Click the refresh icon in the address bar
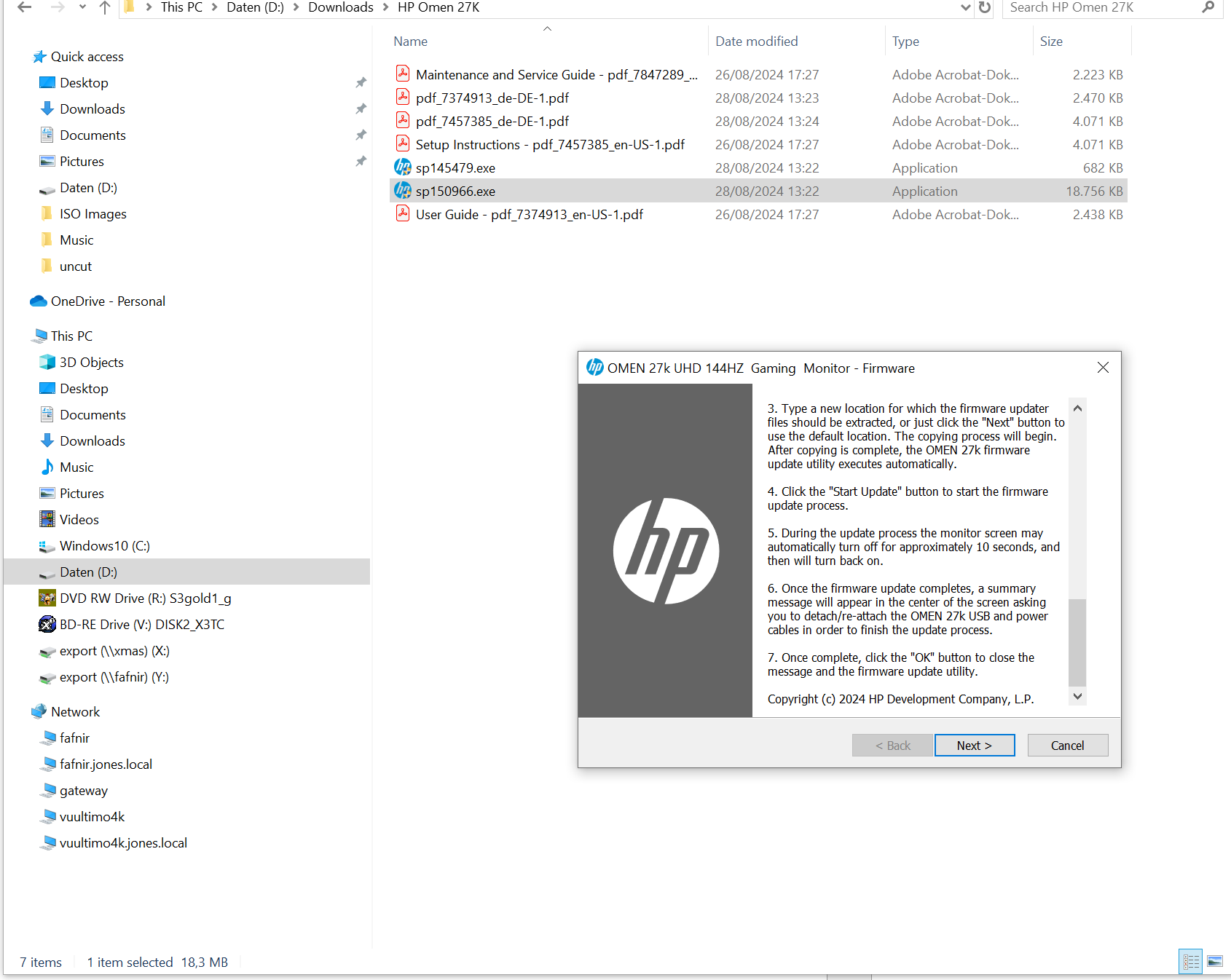 [x=984, y=8]
